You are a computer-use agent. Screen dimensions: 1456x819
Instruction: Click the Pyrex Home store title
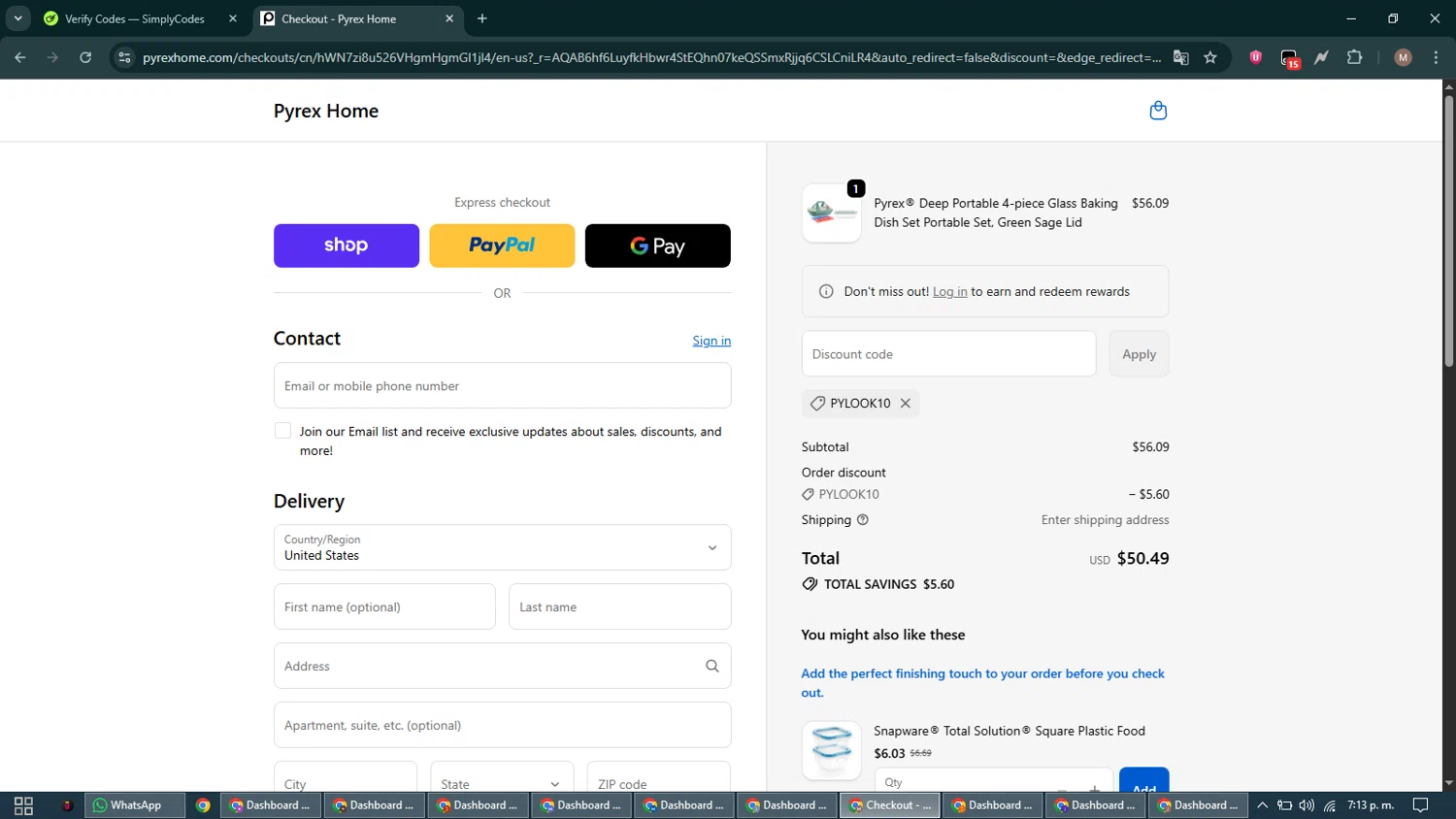click(326, 111)
